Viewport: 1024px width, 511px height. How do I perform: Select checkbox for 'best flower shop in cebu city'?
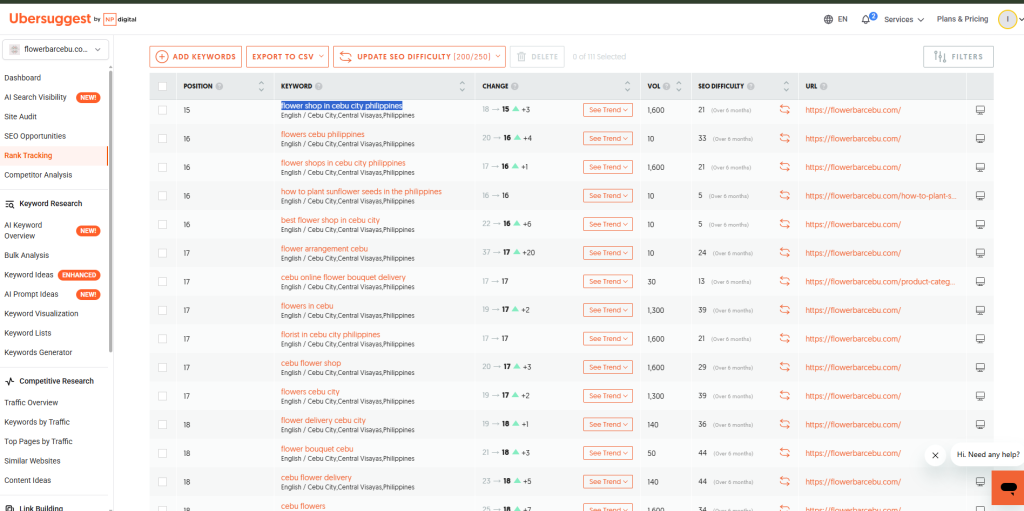coord(162,225)
